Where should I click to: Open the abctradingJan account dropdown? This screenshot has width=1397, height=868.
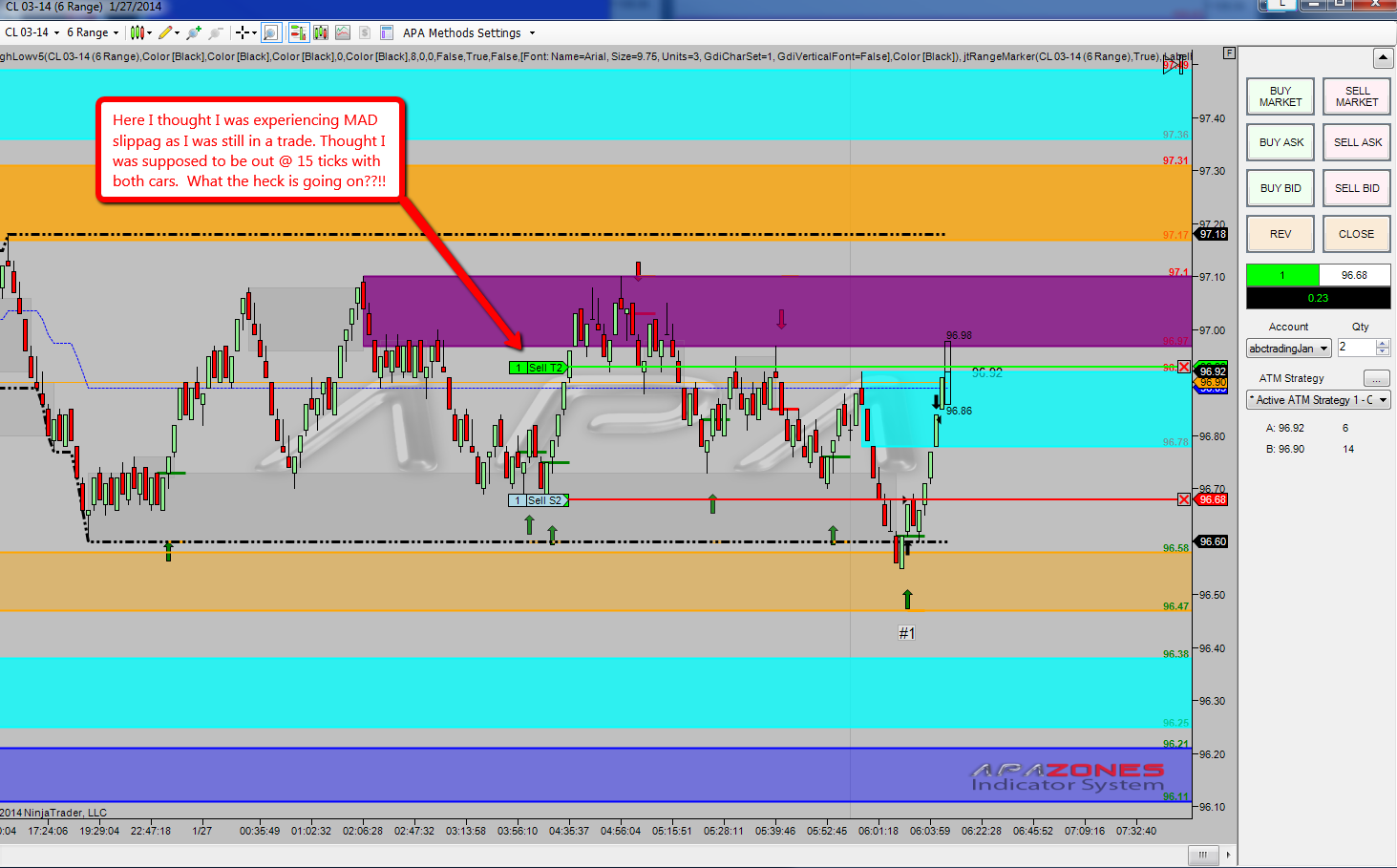1289,349
